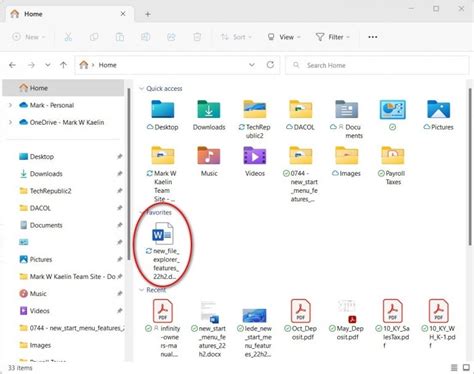Collapse the Recent section
This screenshot has width=474, height=374.
[141, 290]
